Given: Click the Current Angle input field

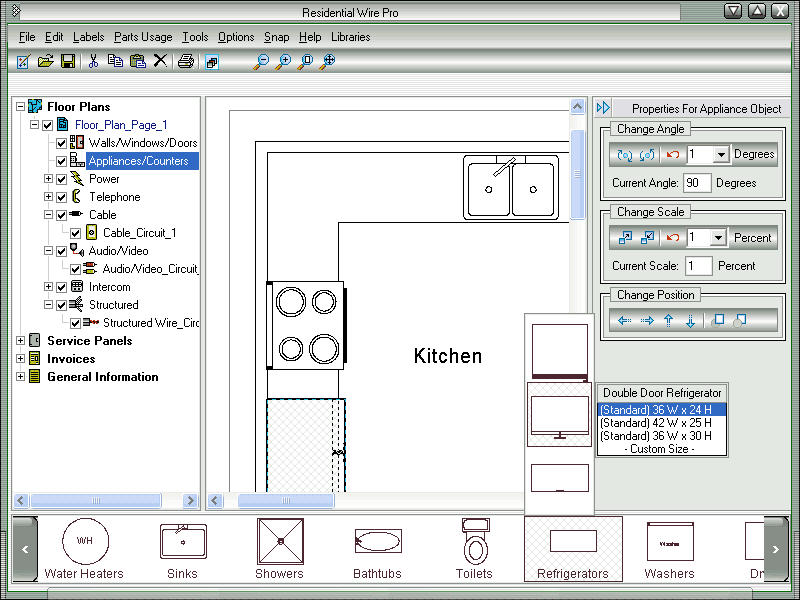Looking at the screenshot, I should click(x=696, y=183).
